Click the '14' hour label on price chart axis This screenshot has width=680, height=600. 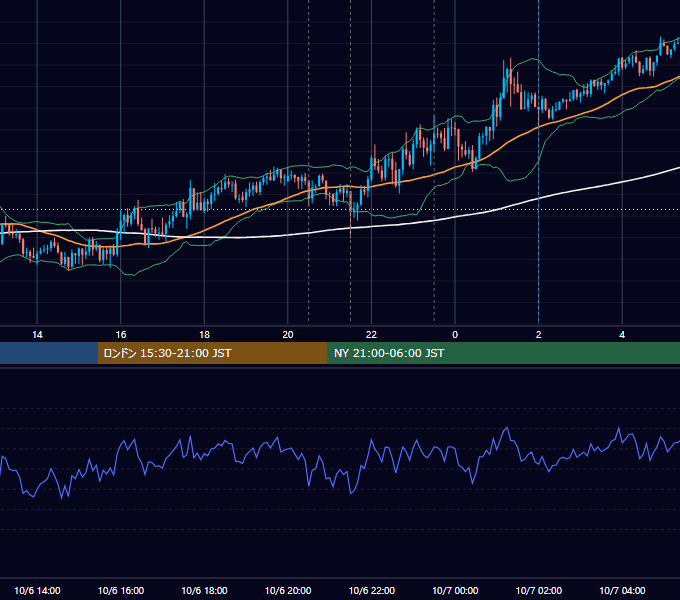click(x=37, y=335)
